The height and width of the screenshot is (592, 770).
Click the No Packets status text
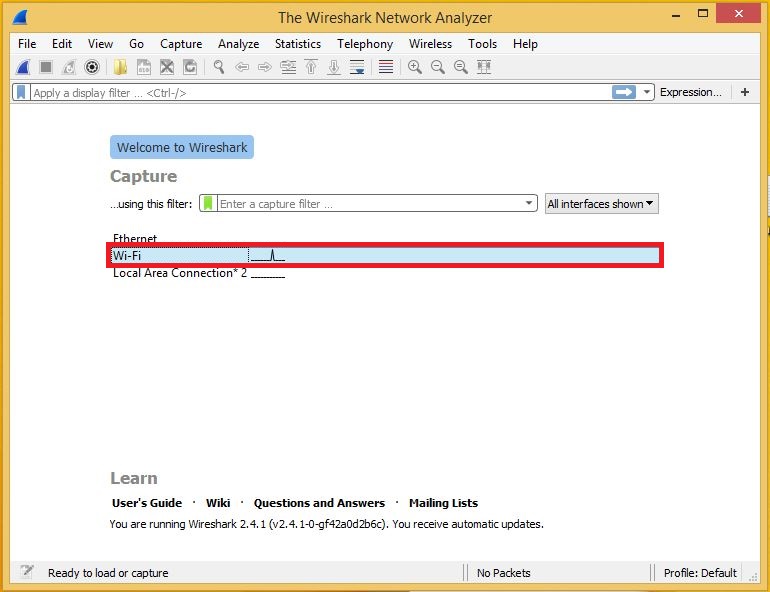pos(504,573)
